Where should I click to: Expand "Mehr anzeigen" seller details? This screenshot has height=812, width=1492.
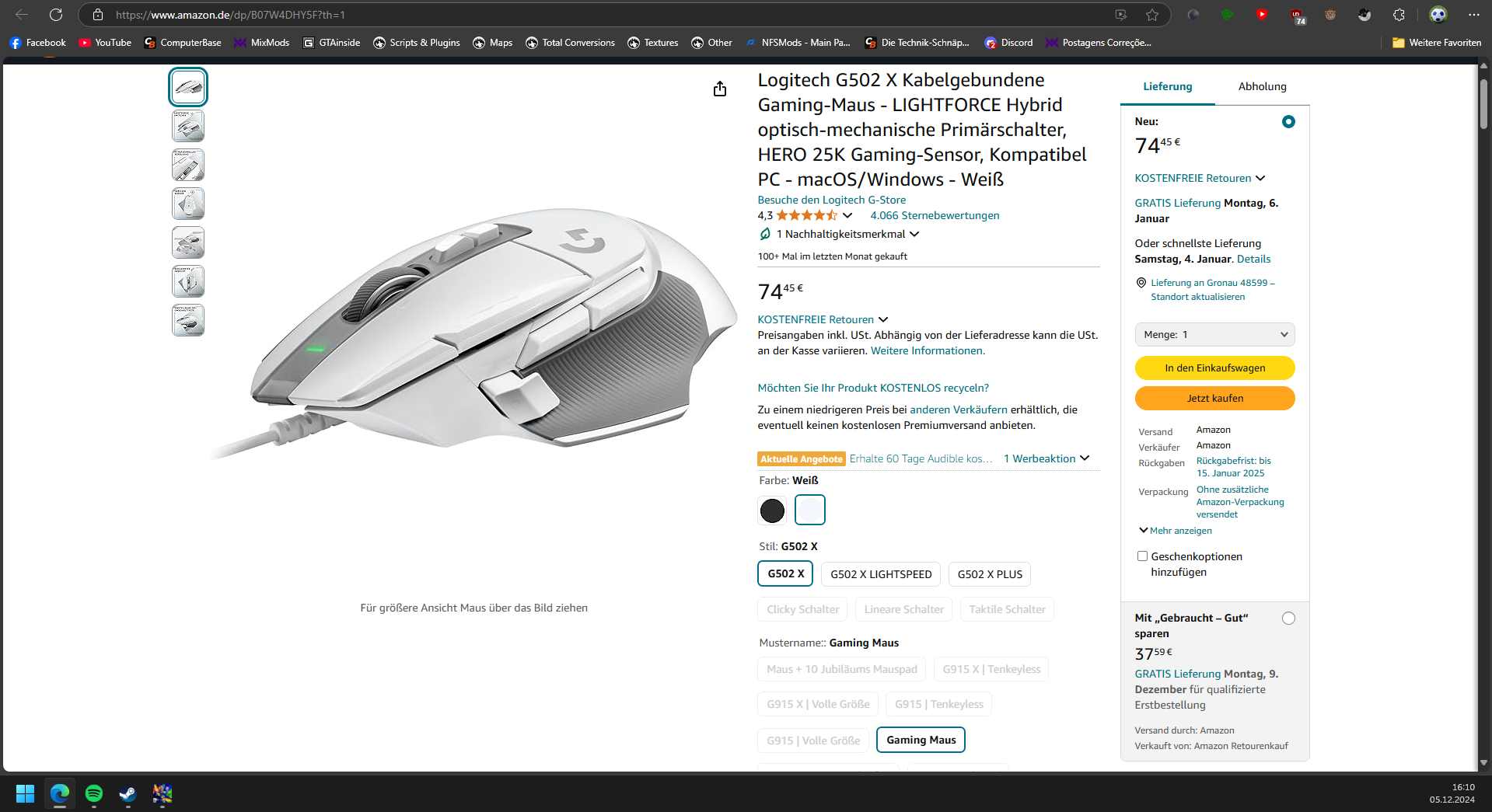(1176, 531)
